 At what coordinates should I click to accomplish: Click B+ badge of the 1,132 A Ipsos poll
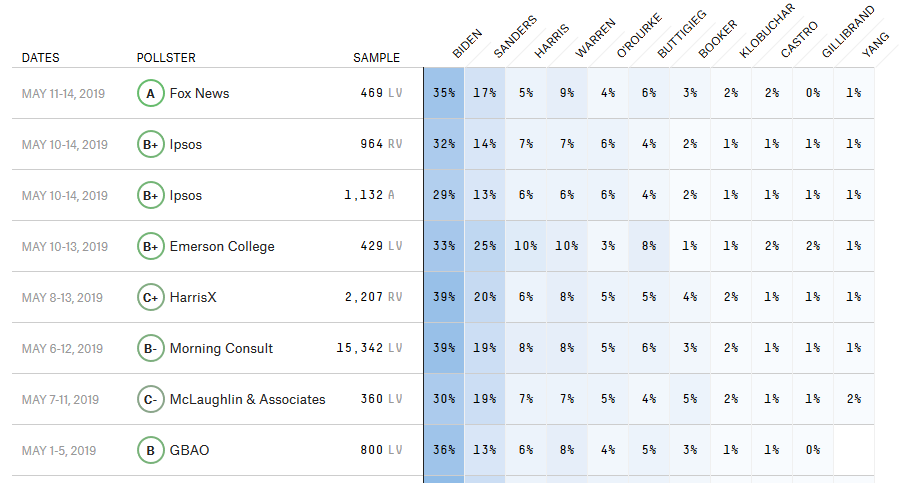click(150, 196)
